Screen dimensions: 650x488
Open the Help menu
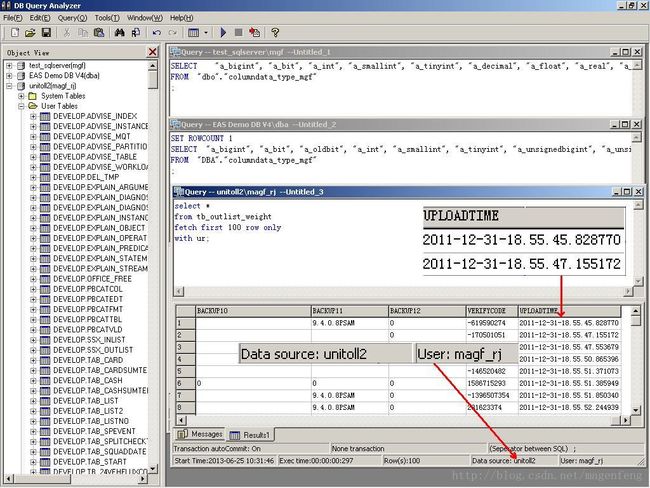181,18
